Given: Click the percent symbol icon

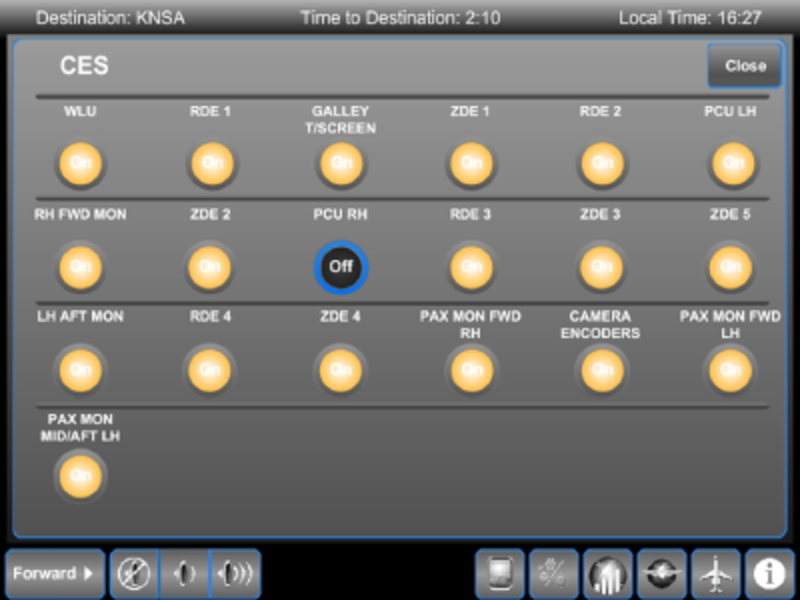Looking at the screenshot, I should click(x=553, y=574).
